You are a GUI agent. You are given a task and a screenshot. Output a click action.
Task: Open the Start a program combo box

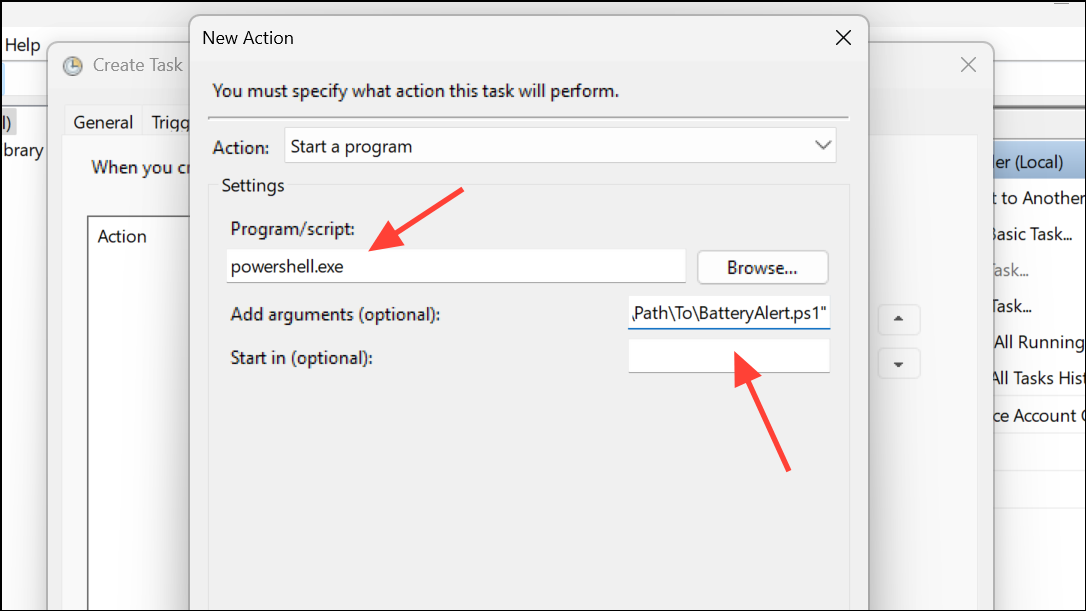pyautogui.click(x=560, y=145)
